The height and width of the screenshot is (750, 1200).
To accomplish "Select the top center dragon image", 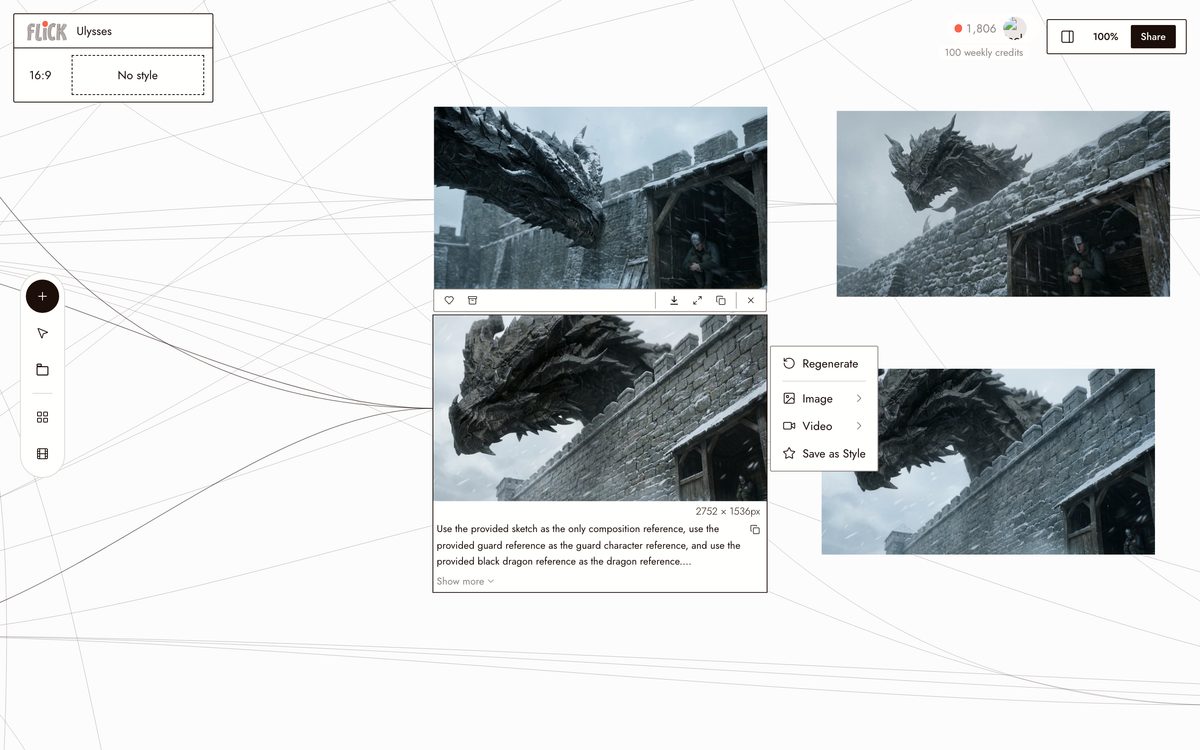I will pyautogui.click(x=600, y=198).
